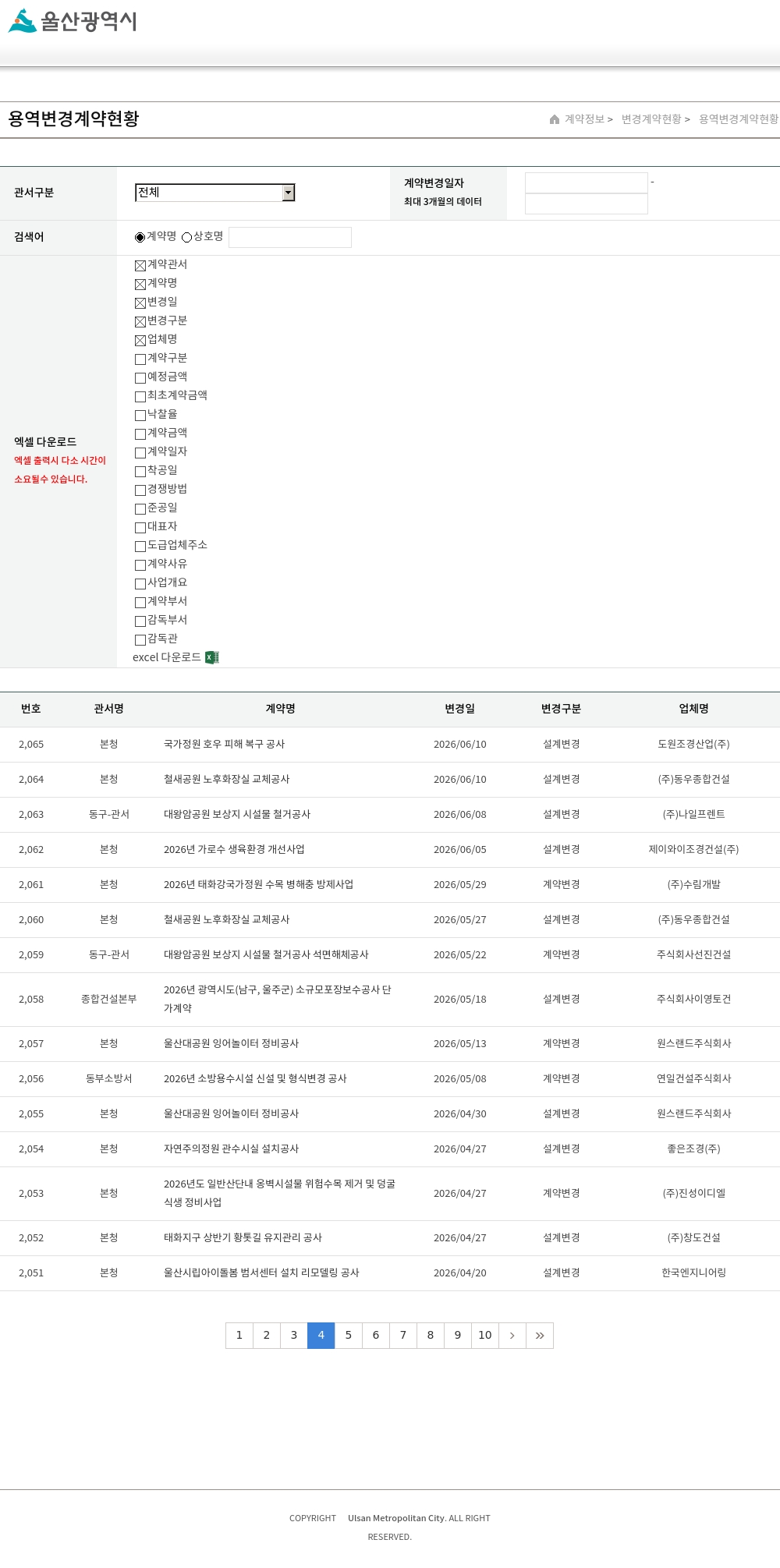Enable the 계약금액 checkbox
This screenshot has height=1568, width=780.
(140, 434)
